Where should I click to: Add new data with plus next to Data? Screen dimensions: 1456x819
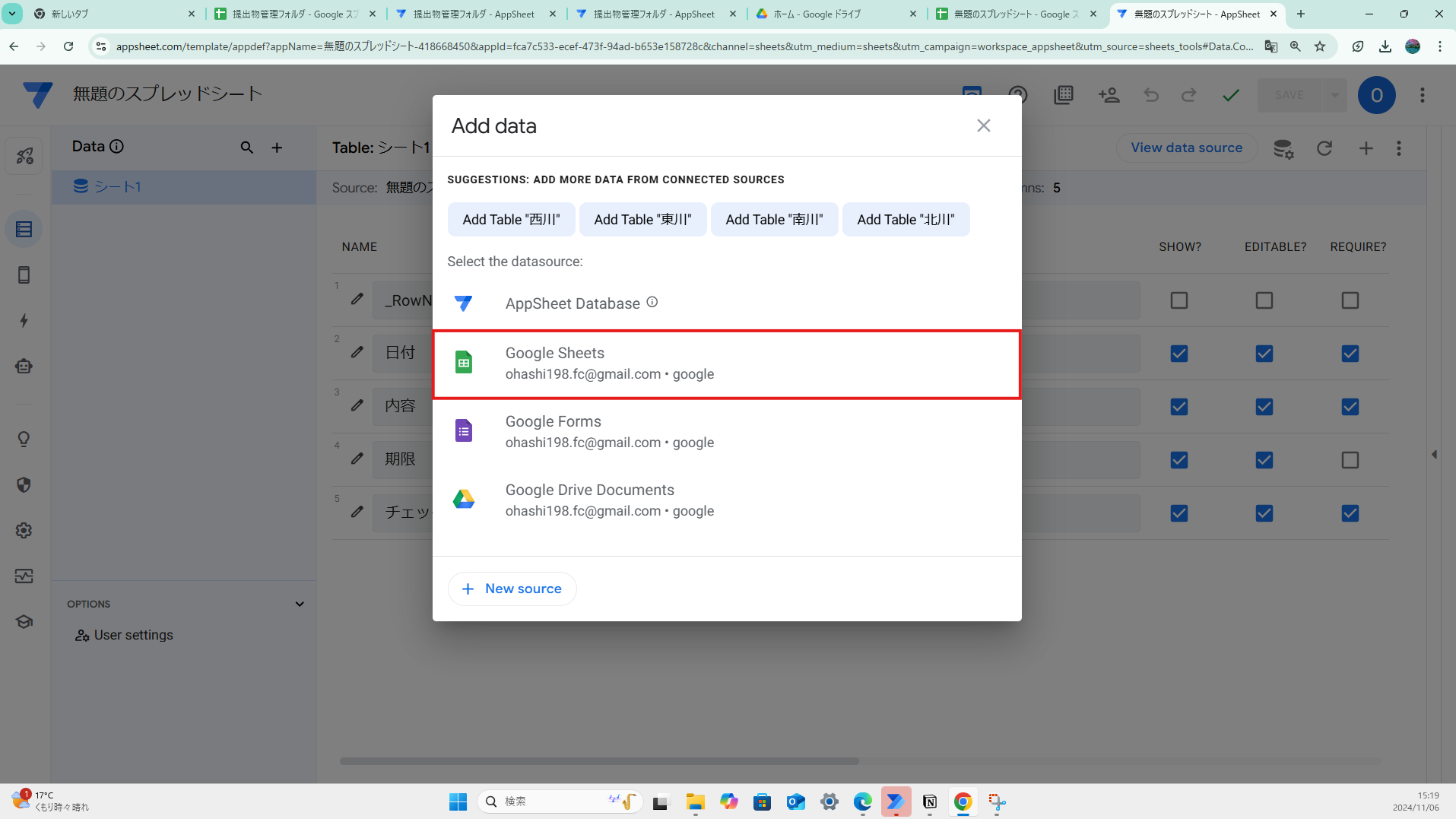pos(277,148)
